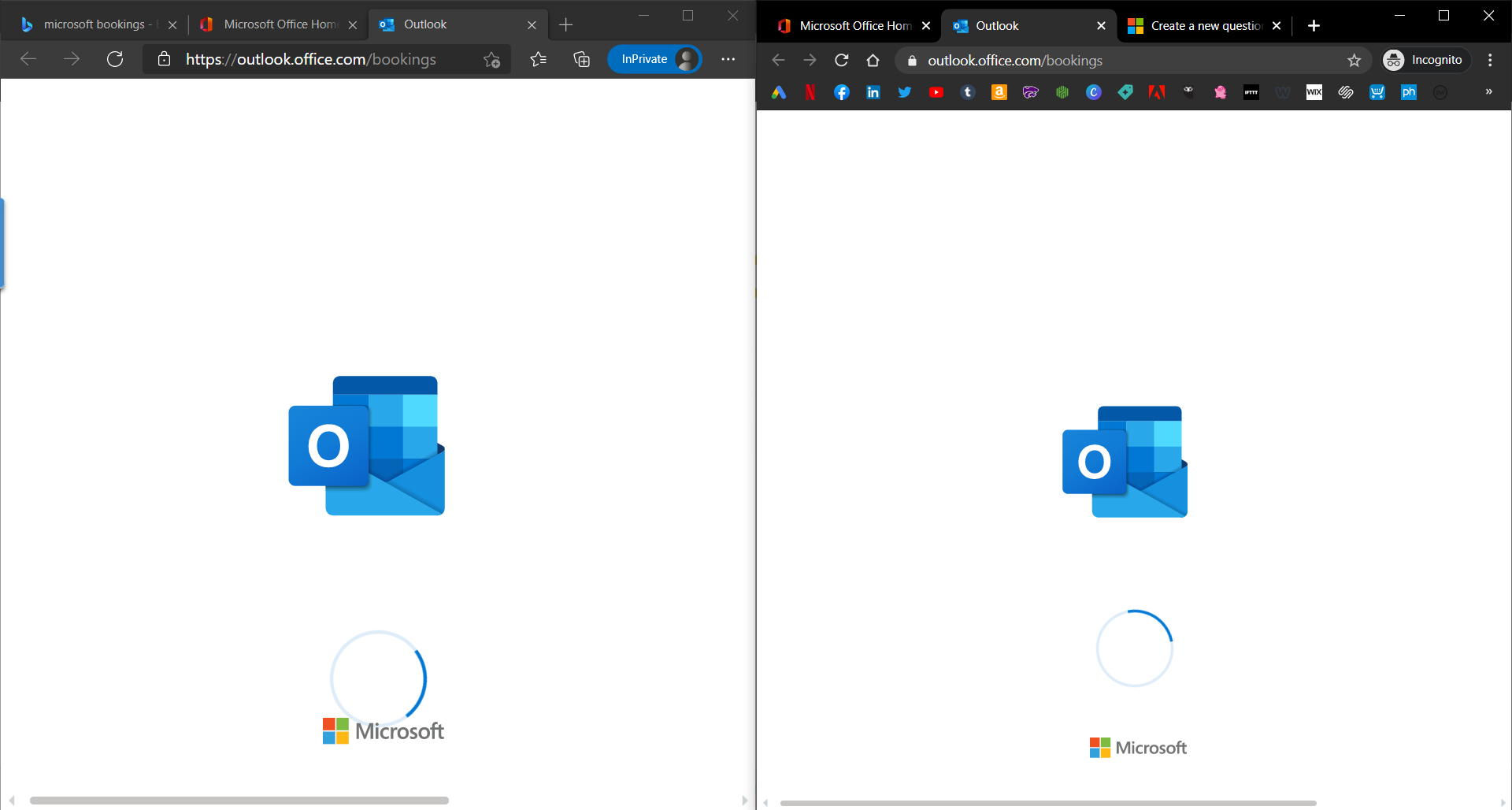Screen dimensions: 1512x810
Task: Reload the page in Chrome
Action: pos(842,60)
